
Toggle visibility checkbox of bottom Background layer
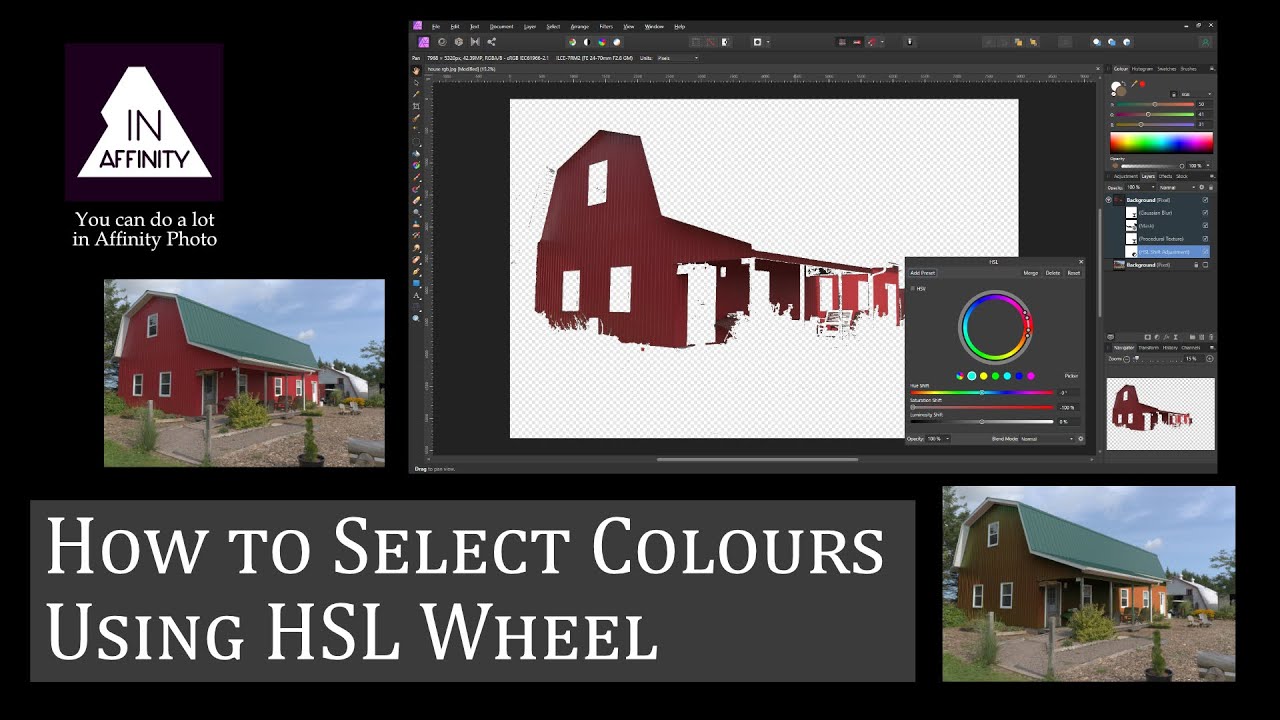click(x=1205, y=265)
